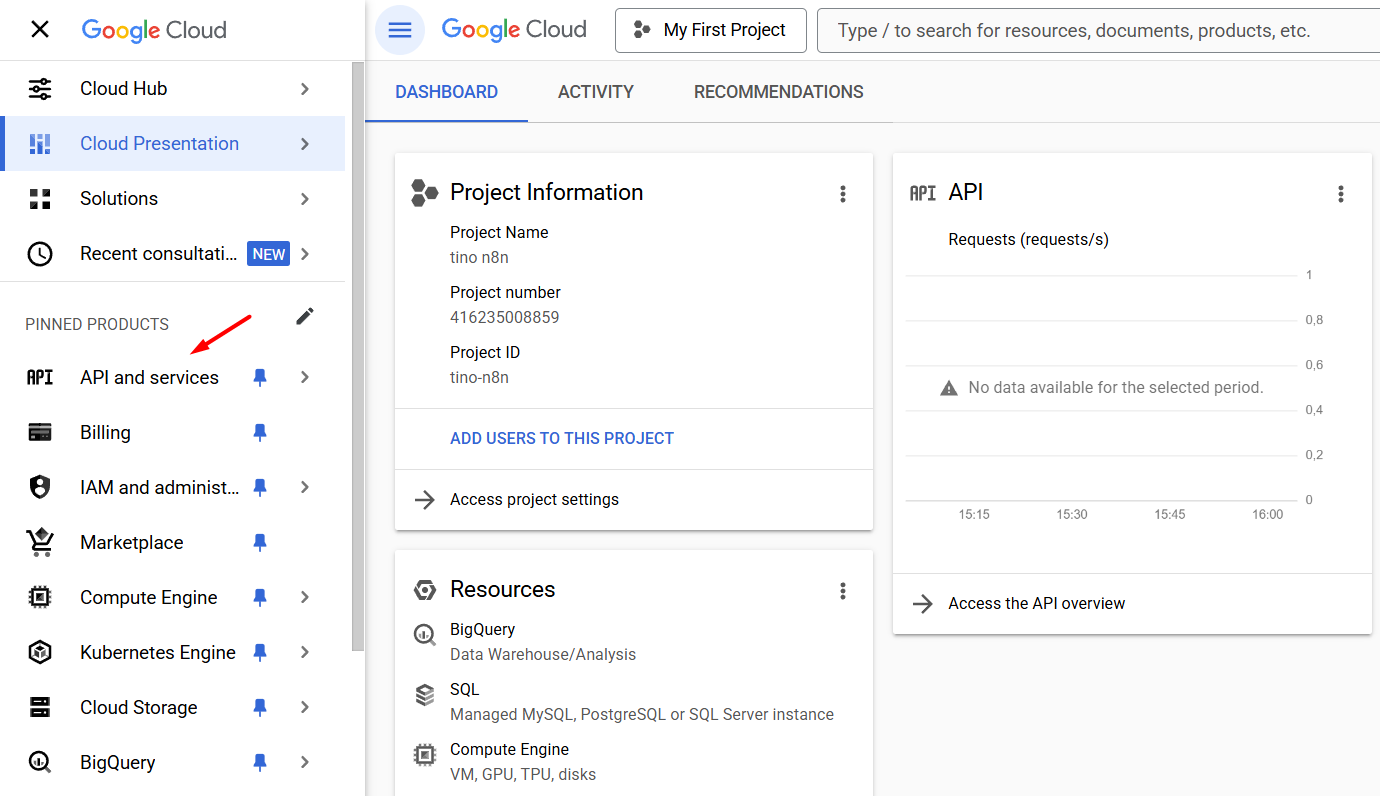Unpin Kubernetes Engine
1380x796 pixels.
pos(260,652)
